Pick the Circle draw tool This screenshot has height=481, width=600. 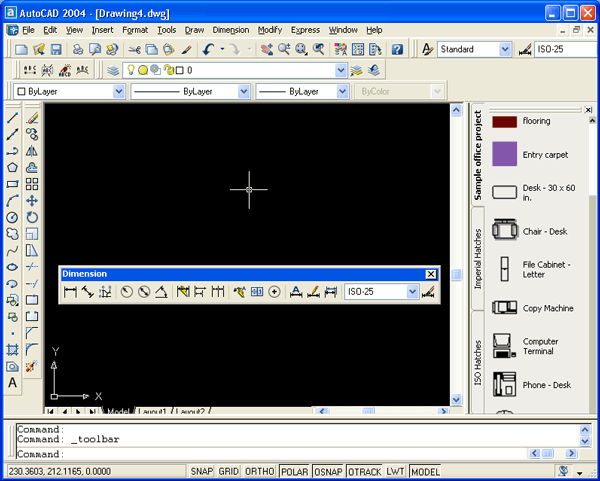[x=13, y=217]
